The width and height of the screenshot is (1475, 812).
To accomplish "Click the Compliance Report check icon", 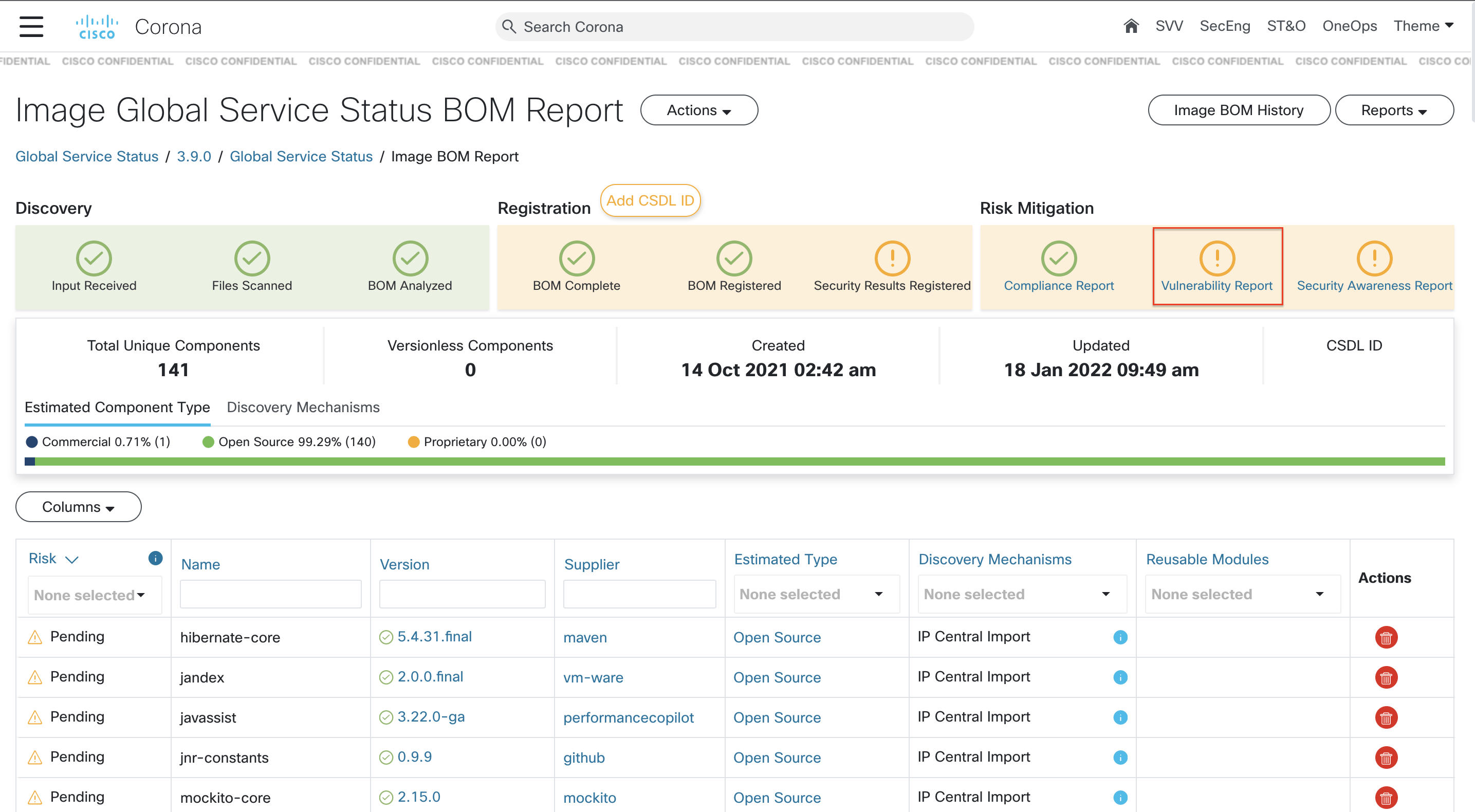I will [1059, 259].
